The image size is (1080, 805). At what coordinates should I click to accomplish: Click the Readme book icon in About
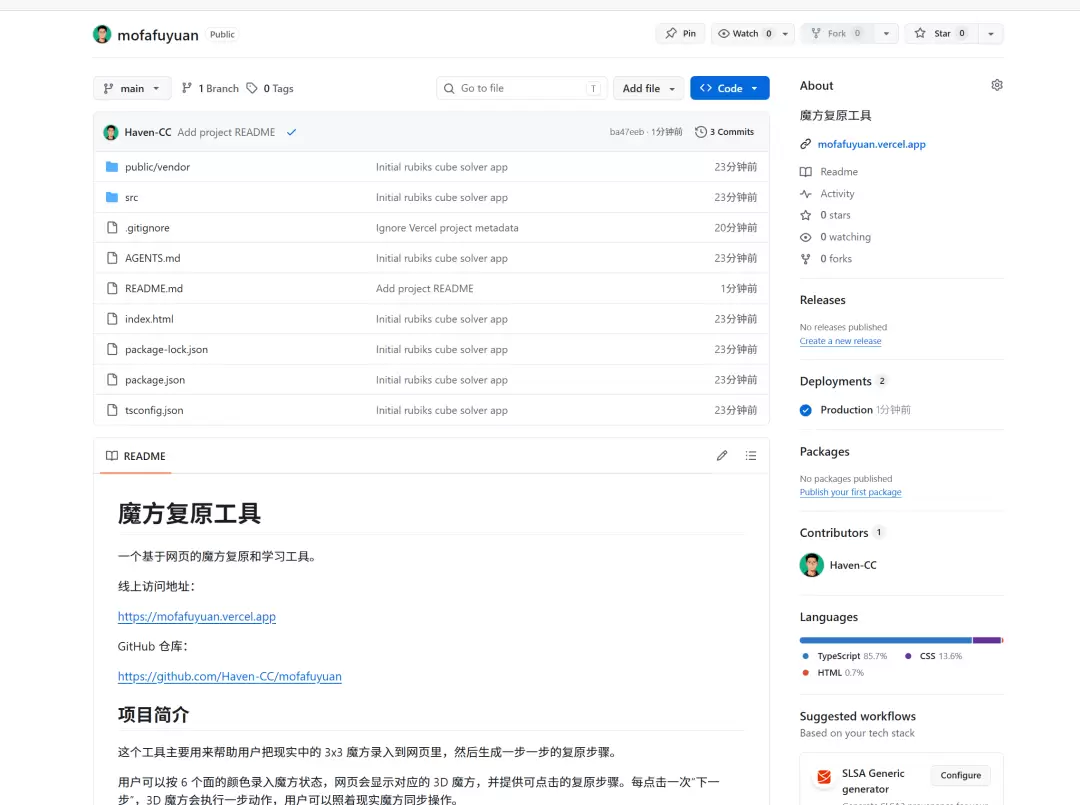[805, 171]
